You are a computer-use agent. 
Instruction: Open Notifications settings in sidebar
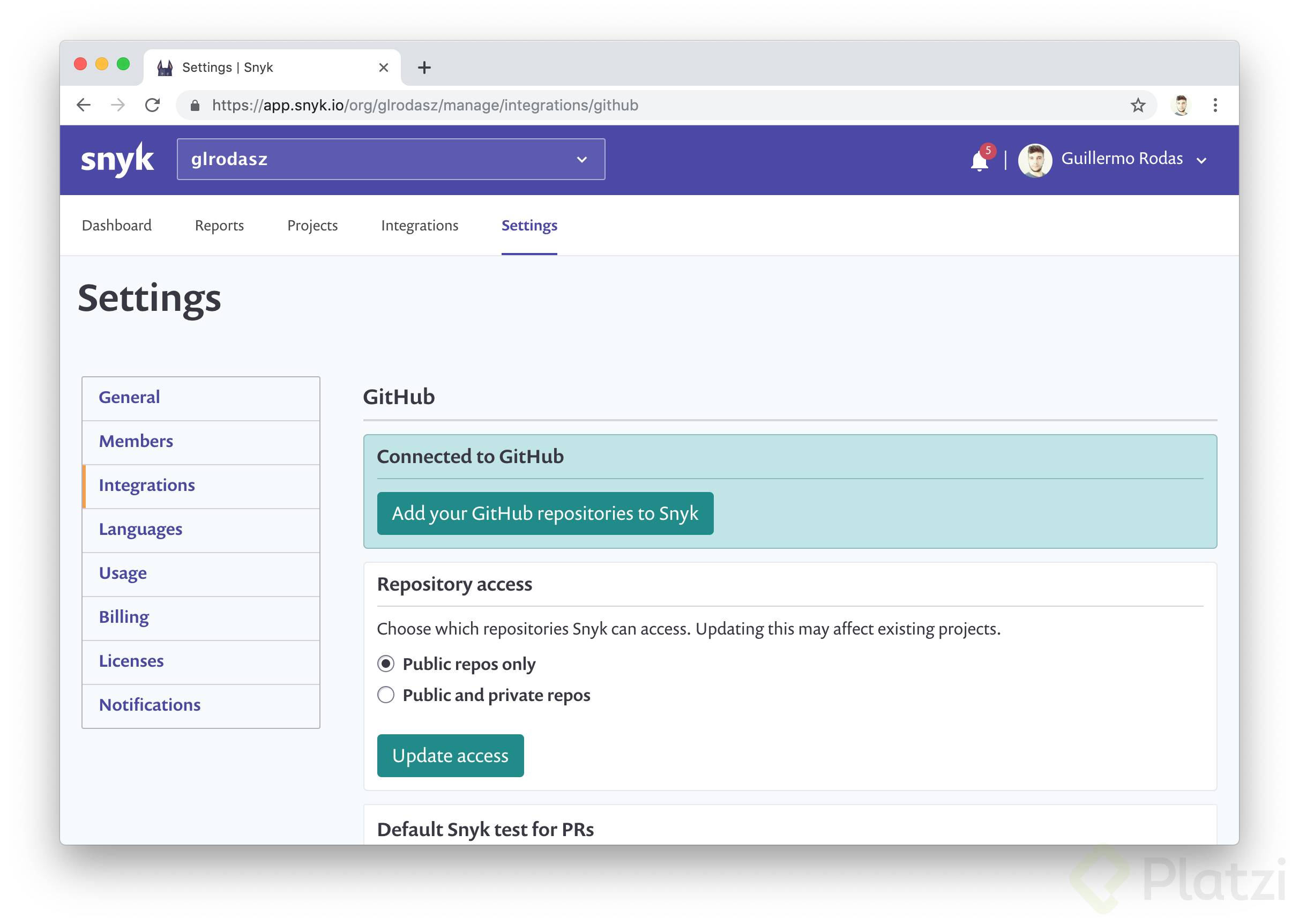coord(201,705)
